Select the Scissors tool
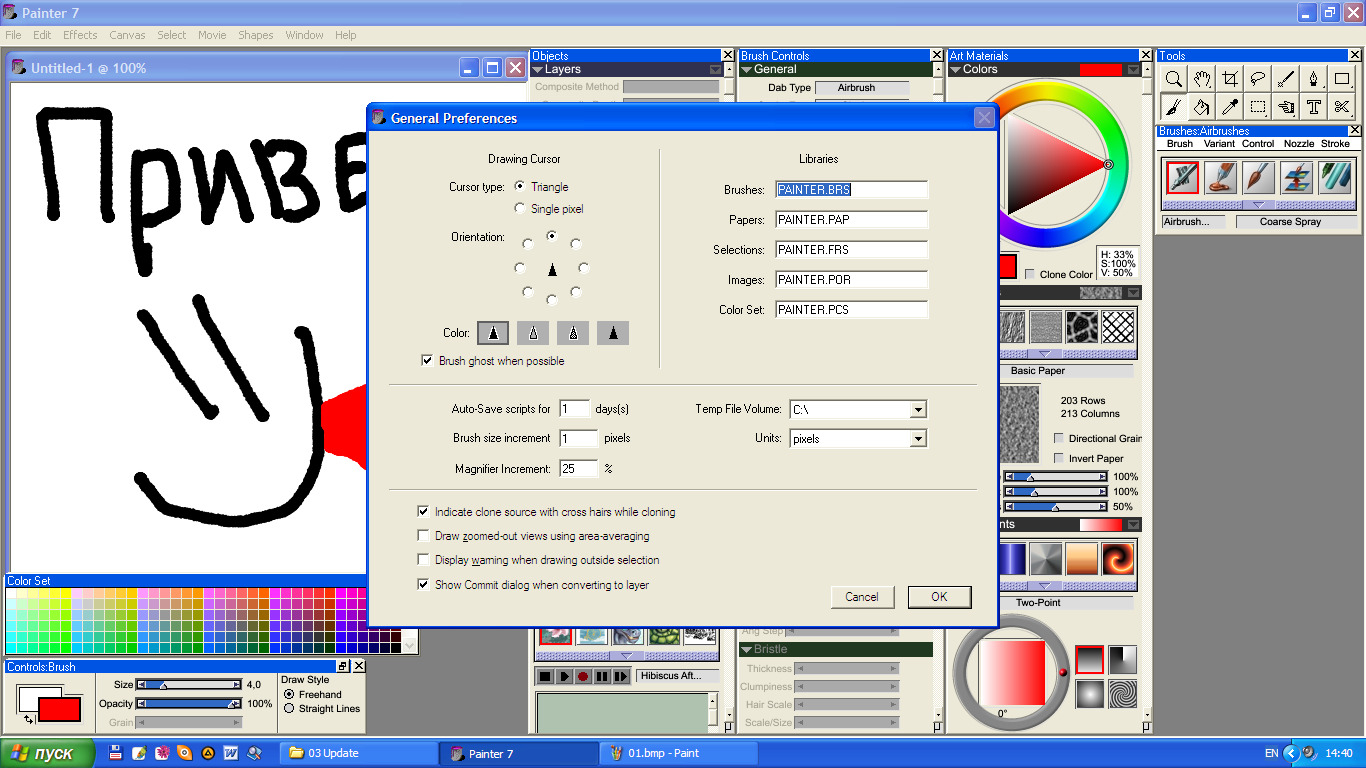Image resolution: width=1366 pixels, height=768 pixels. (x=1342, y=107)
